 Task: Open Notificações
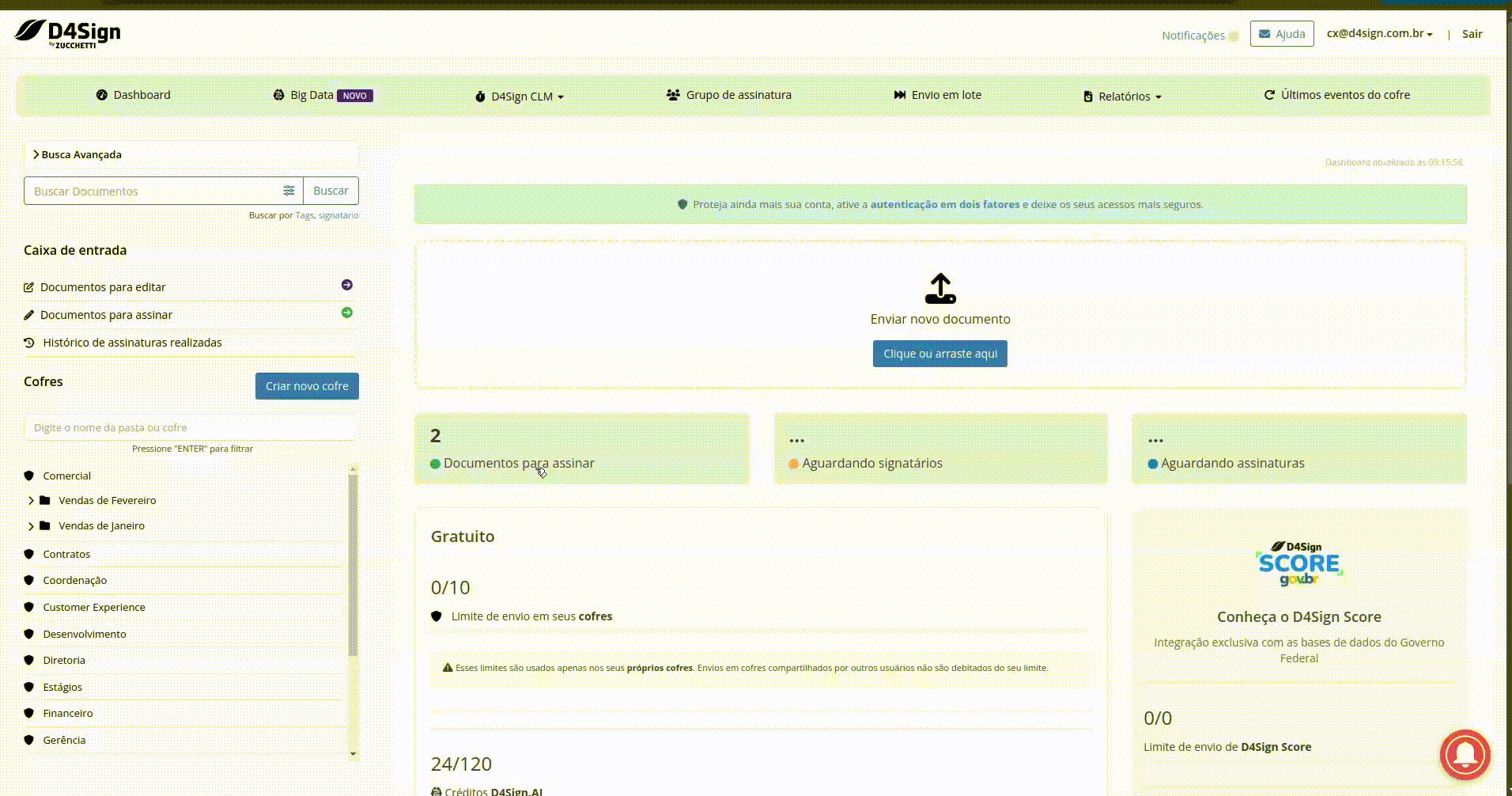click(1193, 36)
